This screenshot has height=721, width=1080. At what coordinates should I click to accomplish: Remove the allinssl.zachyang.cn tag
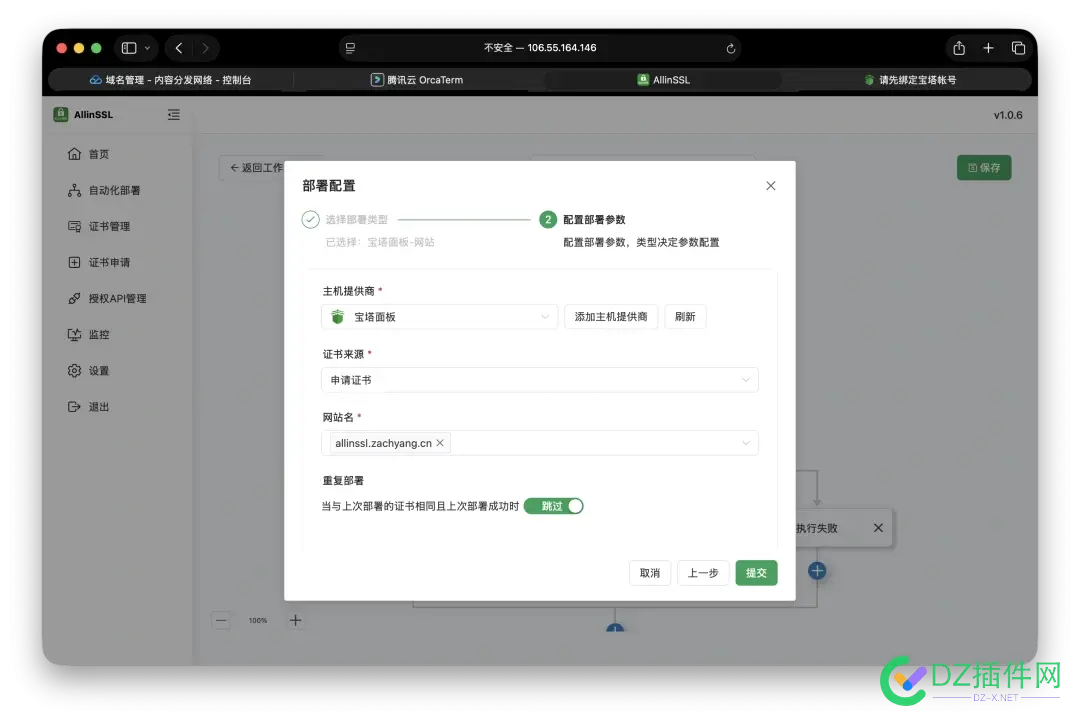[x=440, y=443]
